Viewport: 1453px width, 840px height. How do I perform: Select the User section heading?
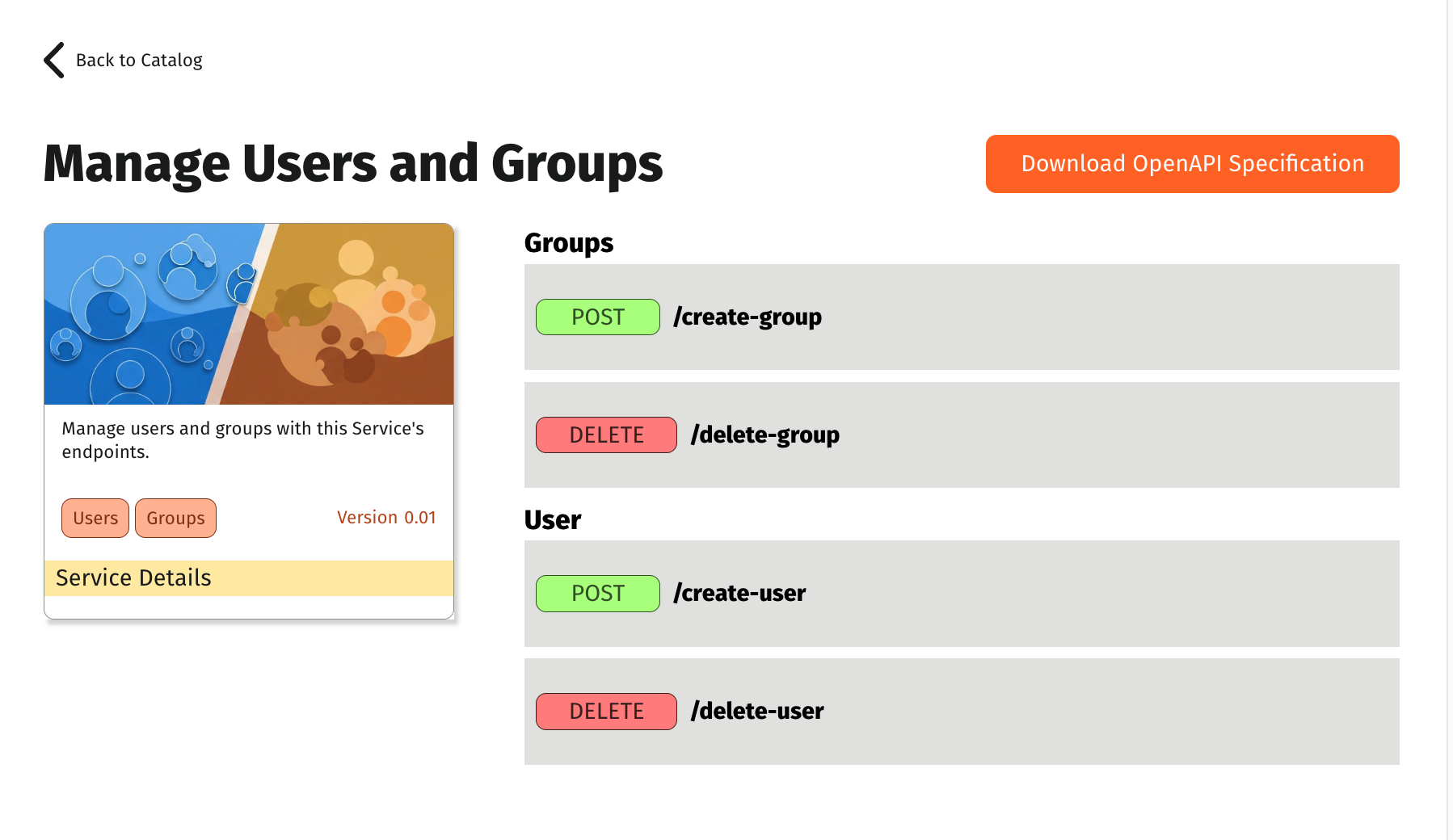[553, 519]
